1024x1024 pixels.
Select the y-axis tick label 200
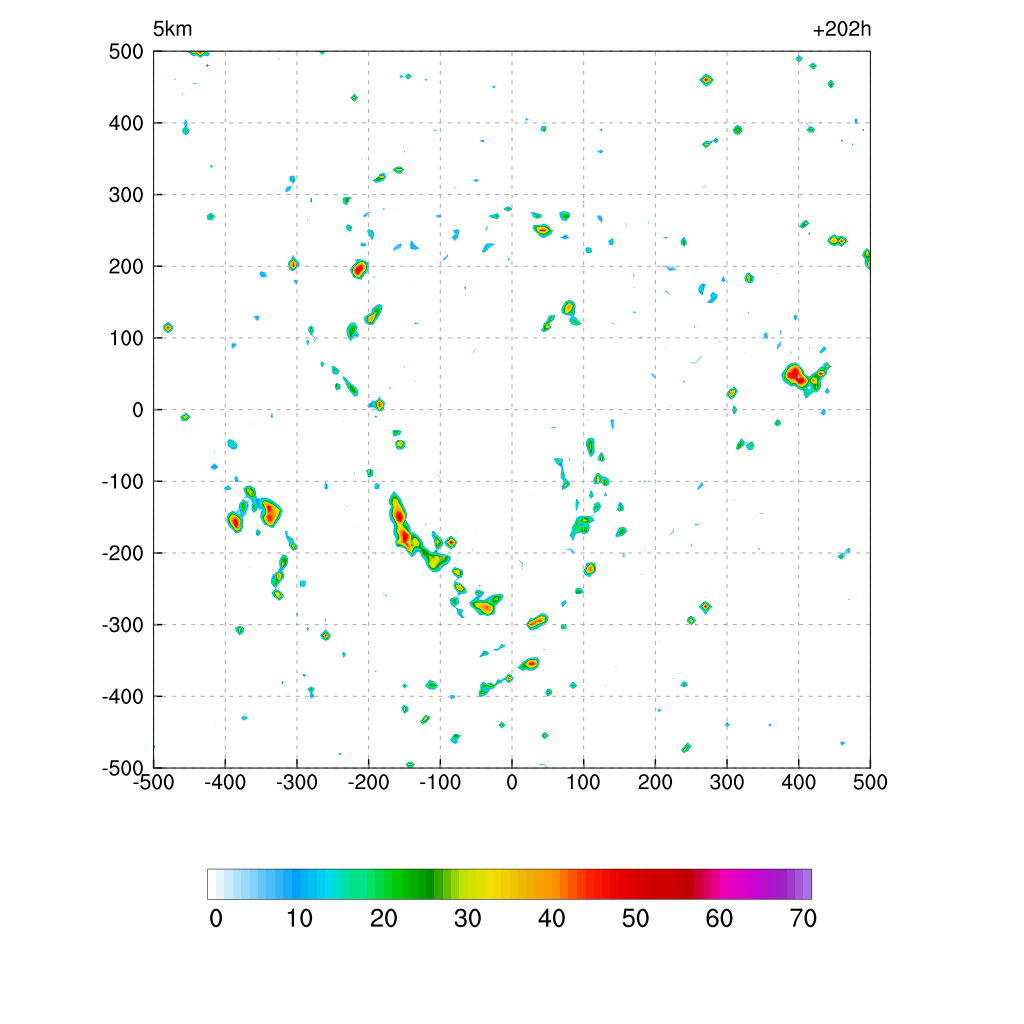(x=126, y=266)
